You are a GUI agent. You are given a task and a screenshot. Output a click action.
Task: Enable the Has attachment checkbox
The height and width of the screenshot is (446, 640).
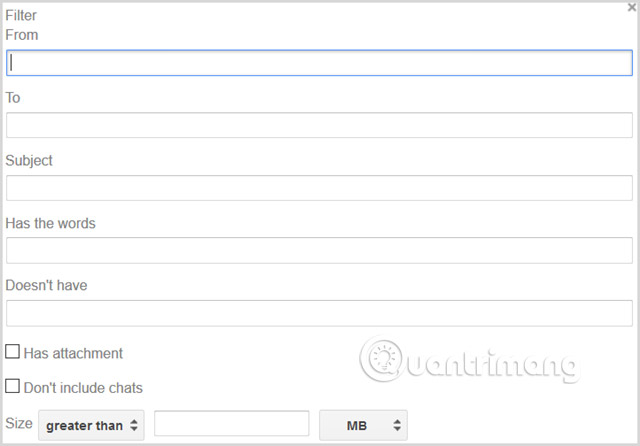click(13, 352)
